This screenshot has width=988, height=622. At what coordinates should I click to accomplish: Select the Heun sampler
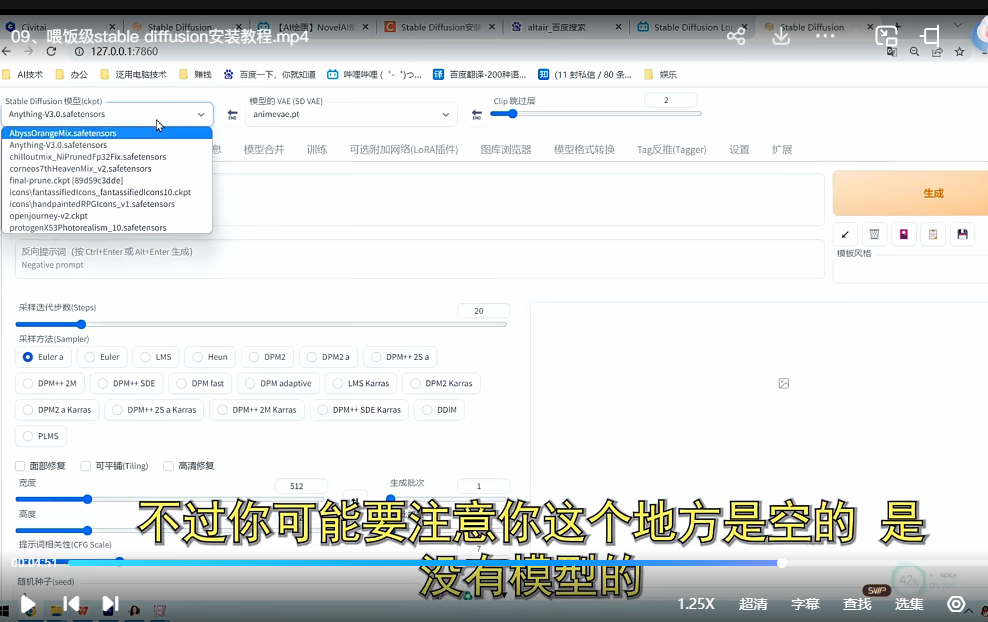[x=210, y=357]
